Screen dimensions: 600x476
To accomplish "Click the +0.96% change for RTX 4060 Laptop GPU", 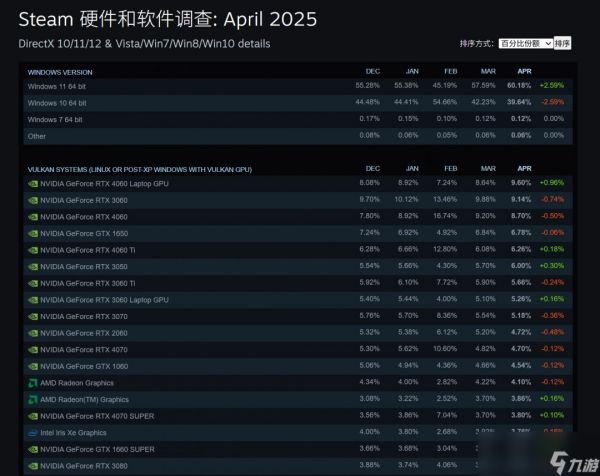I will click(x=552, y=183).
